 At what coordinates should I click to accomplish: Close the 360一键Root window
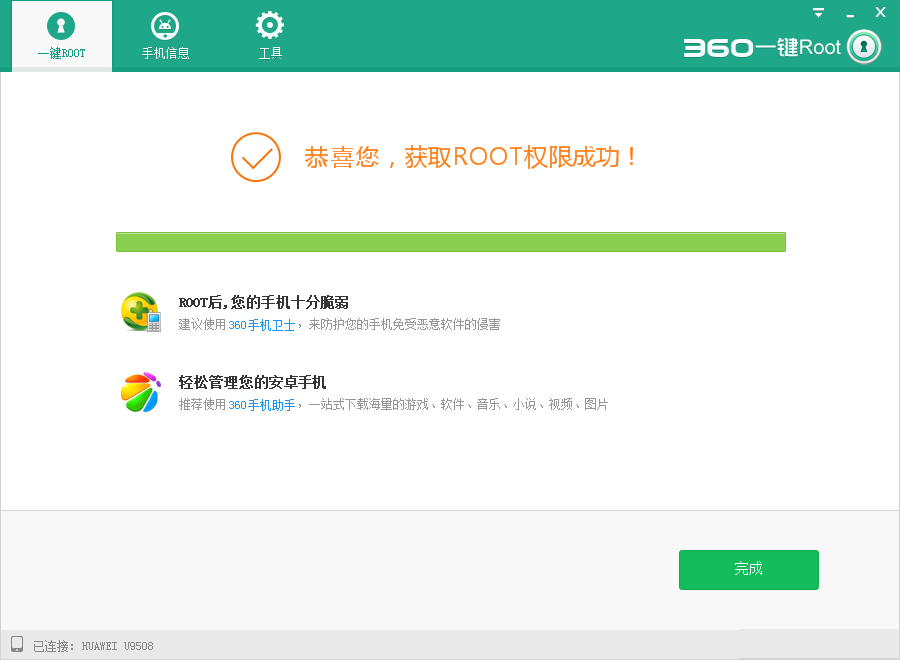880,12
